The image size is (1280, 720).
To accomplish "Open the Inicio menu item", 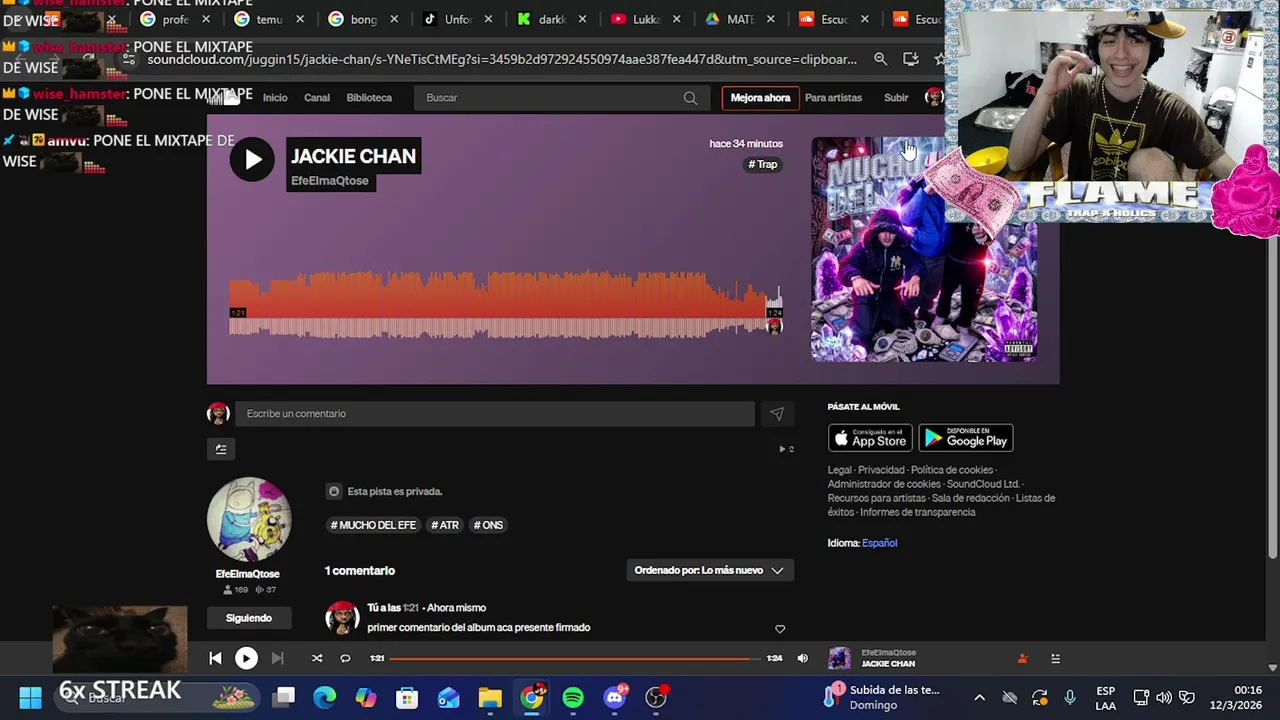I will pos(275,98).
